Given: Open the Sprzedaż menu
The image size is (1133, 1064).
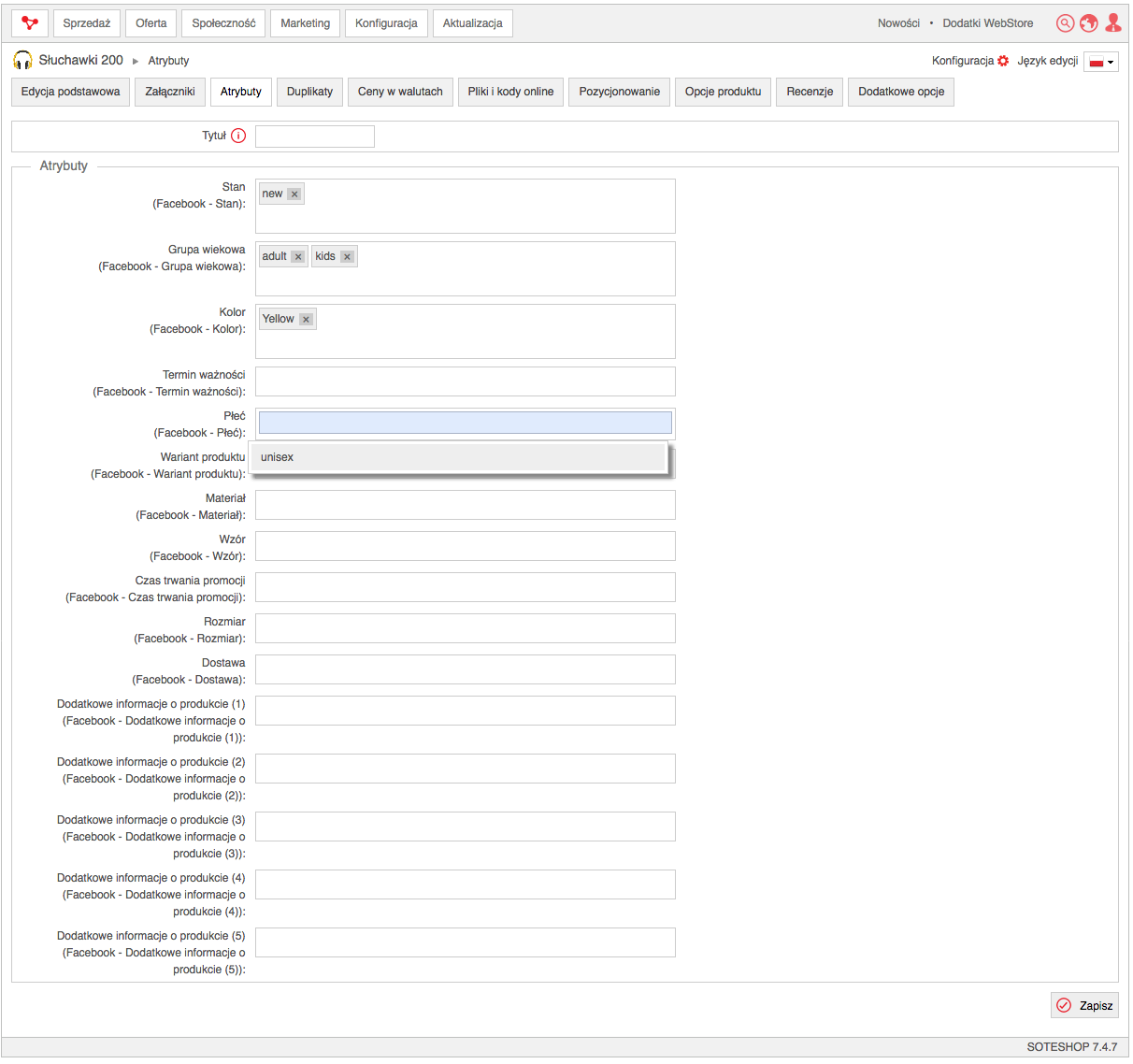Looking at the screenshot, I should tap(87, 23).
